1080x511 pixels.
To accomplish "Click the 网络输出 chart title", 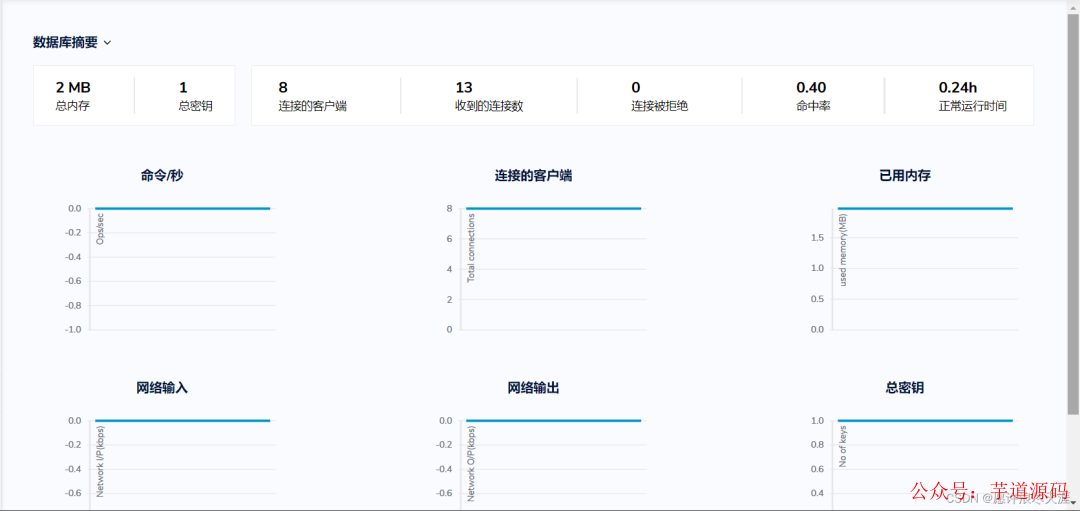I will pos(533,388).
